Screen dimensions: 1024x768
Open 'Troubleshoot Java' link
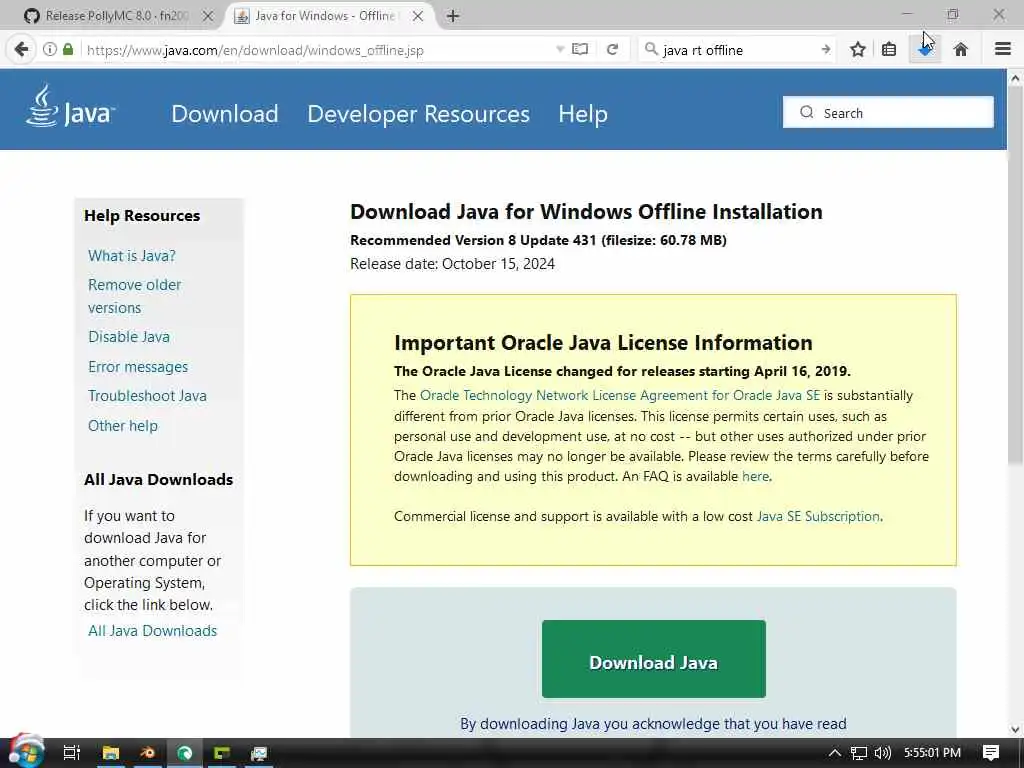click(147, 396)
